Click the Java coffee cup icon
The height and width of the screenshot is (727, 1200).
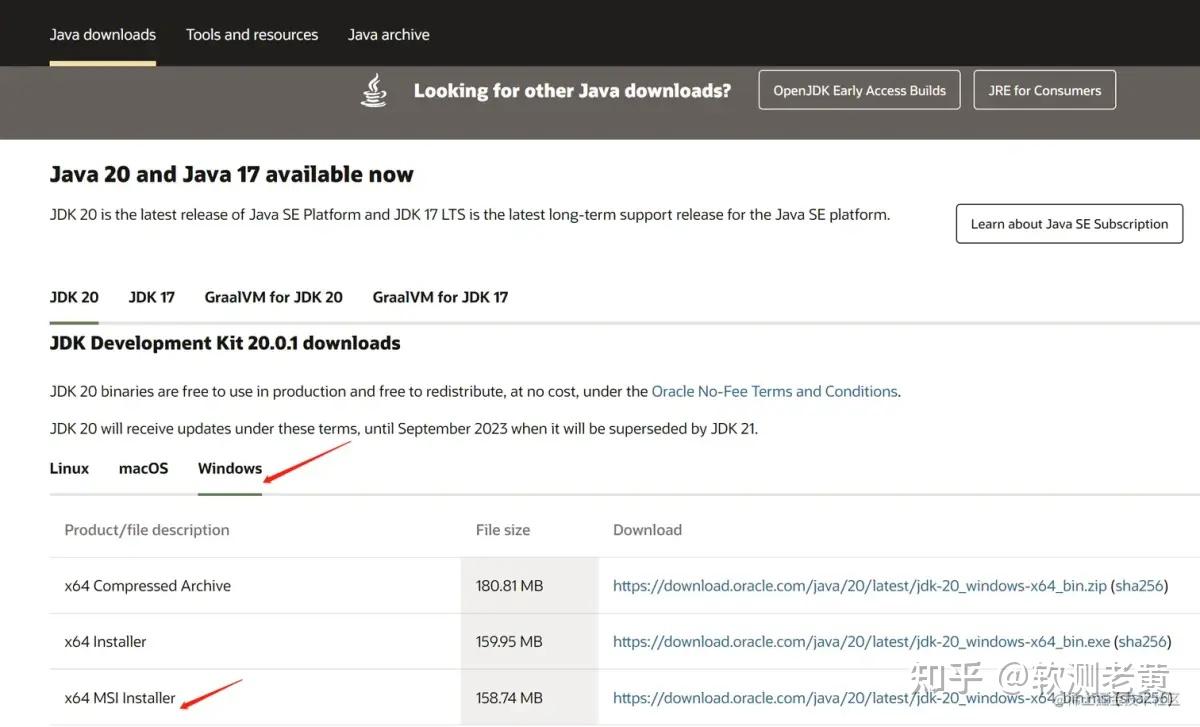374,90
